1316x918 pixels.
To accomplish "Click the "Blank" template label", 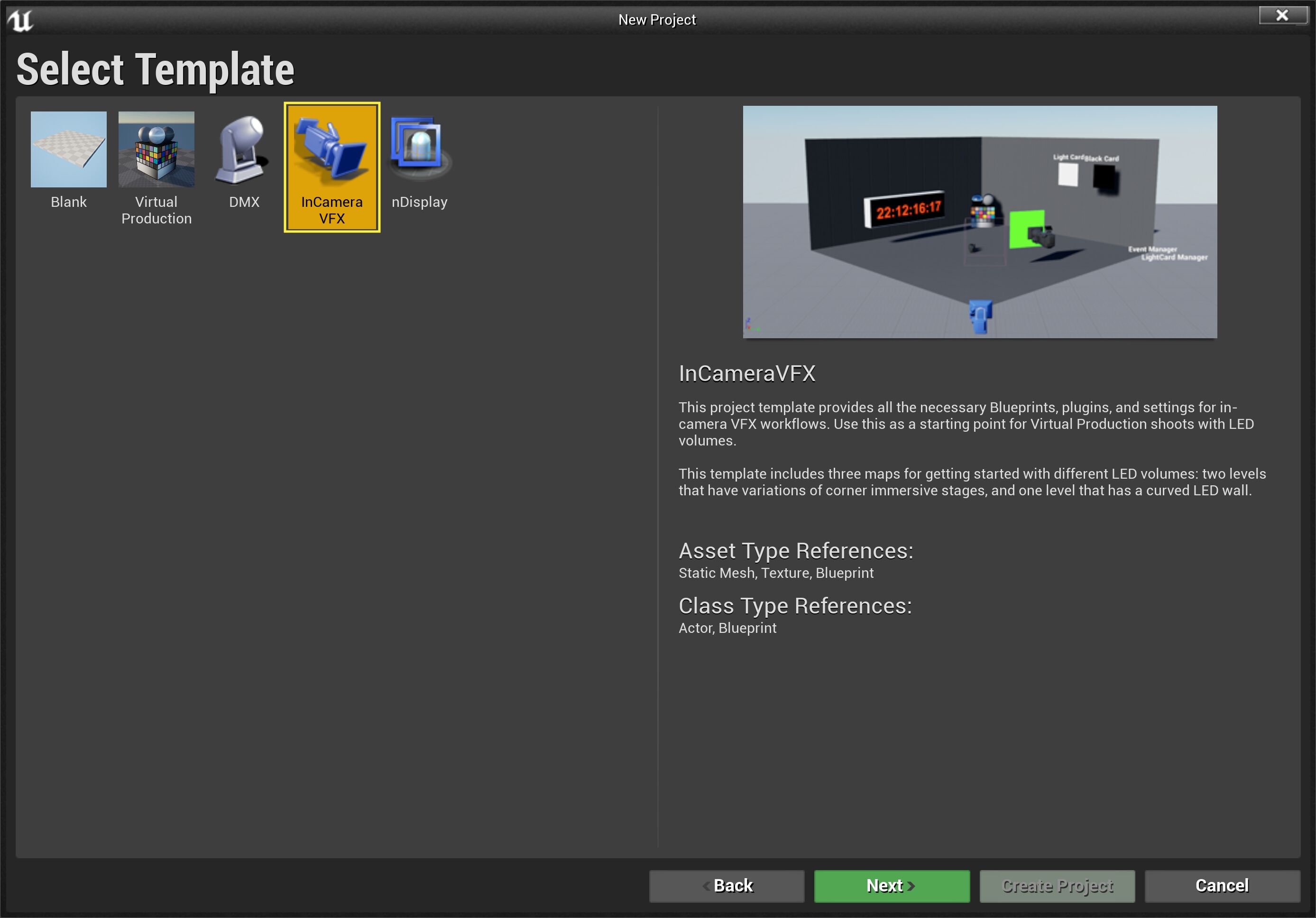I will tap(68, 202).
